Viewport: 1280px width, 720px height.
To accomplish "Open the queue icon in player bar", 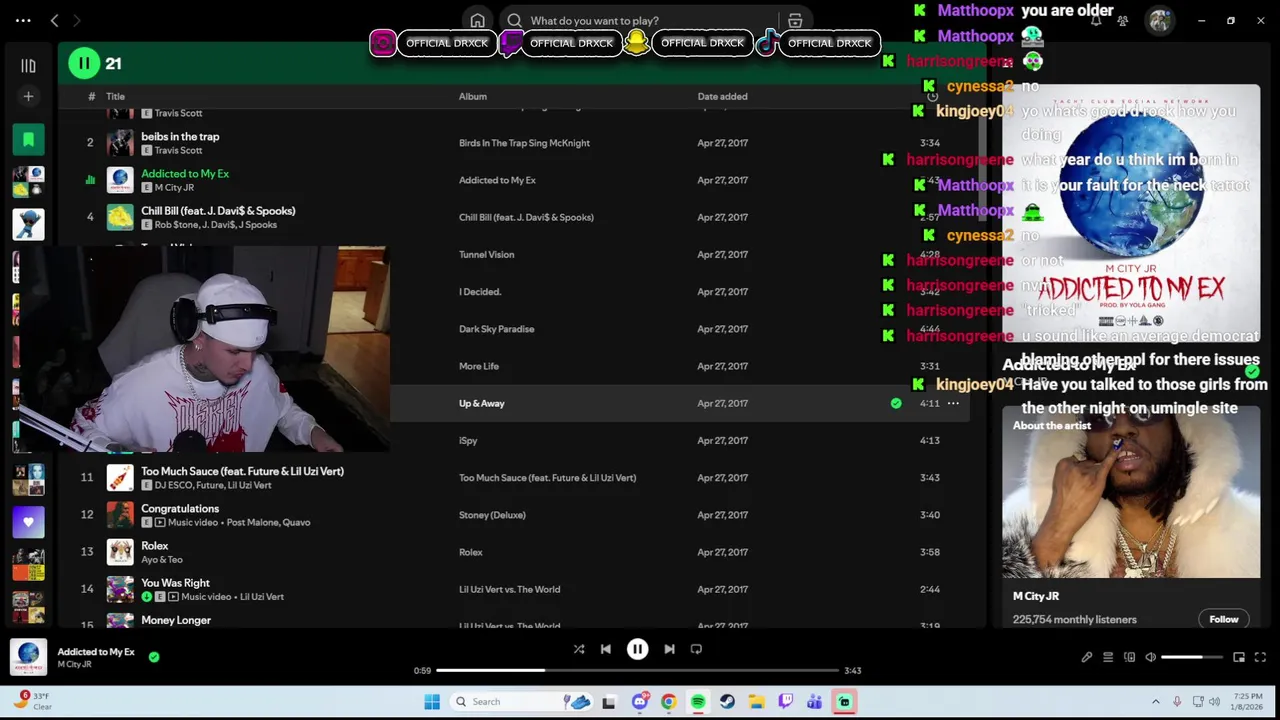I will pyautogui.click(x=1108, y=657).
